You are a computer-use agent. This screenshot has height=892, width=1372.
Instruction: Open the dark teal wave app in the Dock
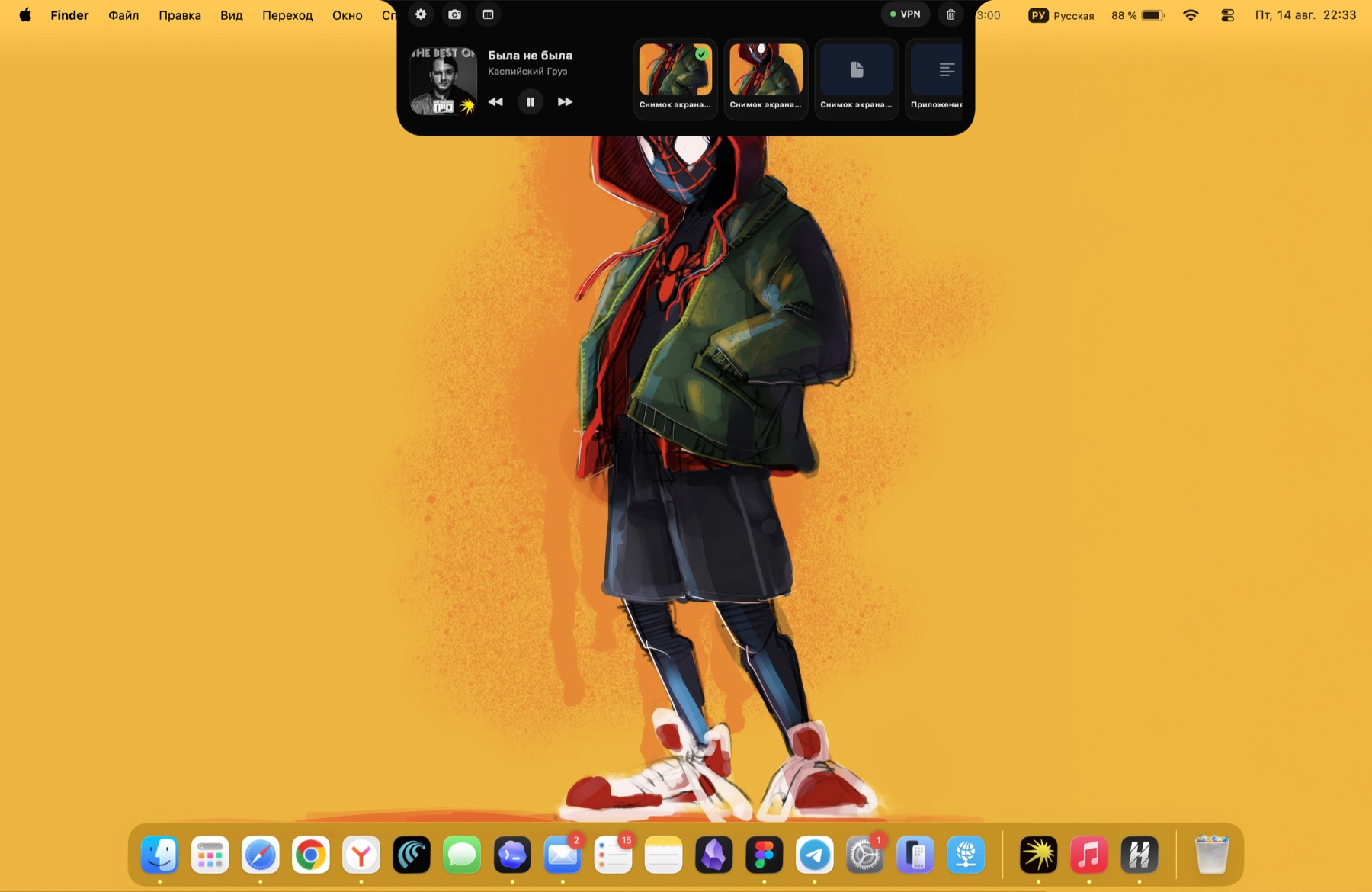(412, 855)
